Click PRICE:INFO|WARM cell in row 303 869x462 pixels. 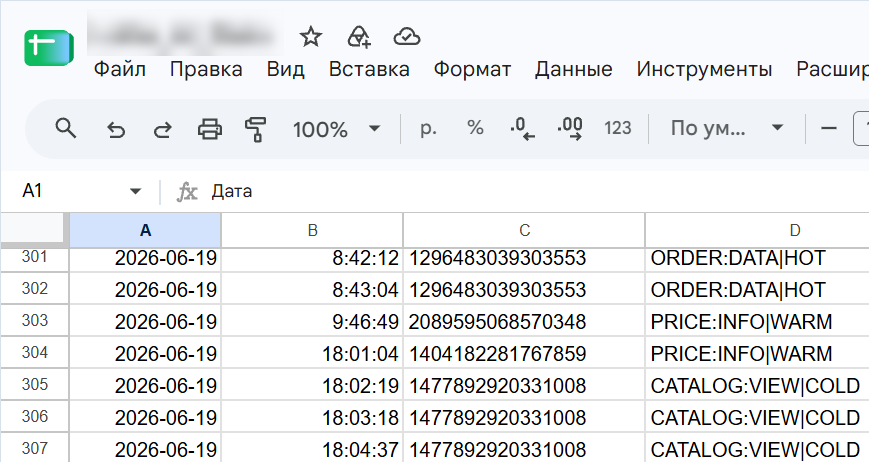[x=757, y=321]
